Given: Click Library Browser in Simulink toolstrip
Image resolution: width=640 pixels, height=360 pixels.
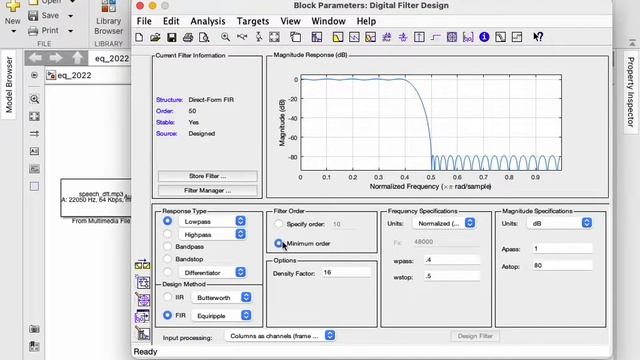Looking at the screenshot, I should point(108,18).
